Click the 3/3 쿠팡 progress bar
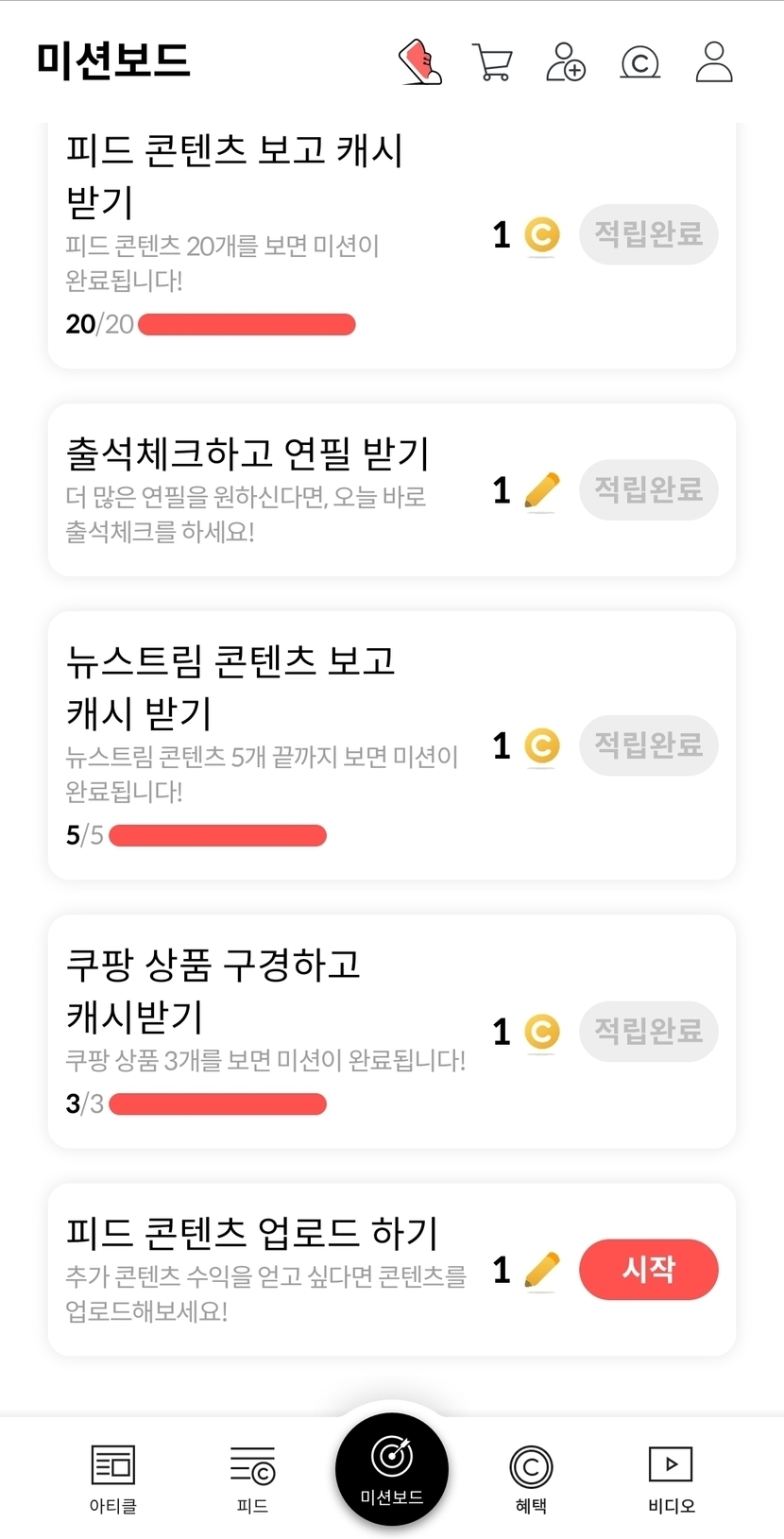784x1539 pixels. tap(217, 1104)
